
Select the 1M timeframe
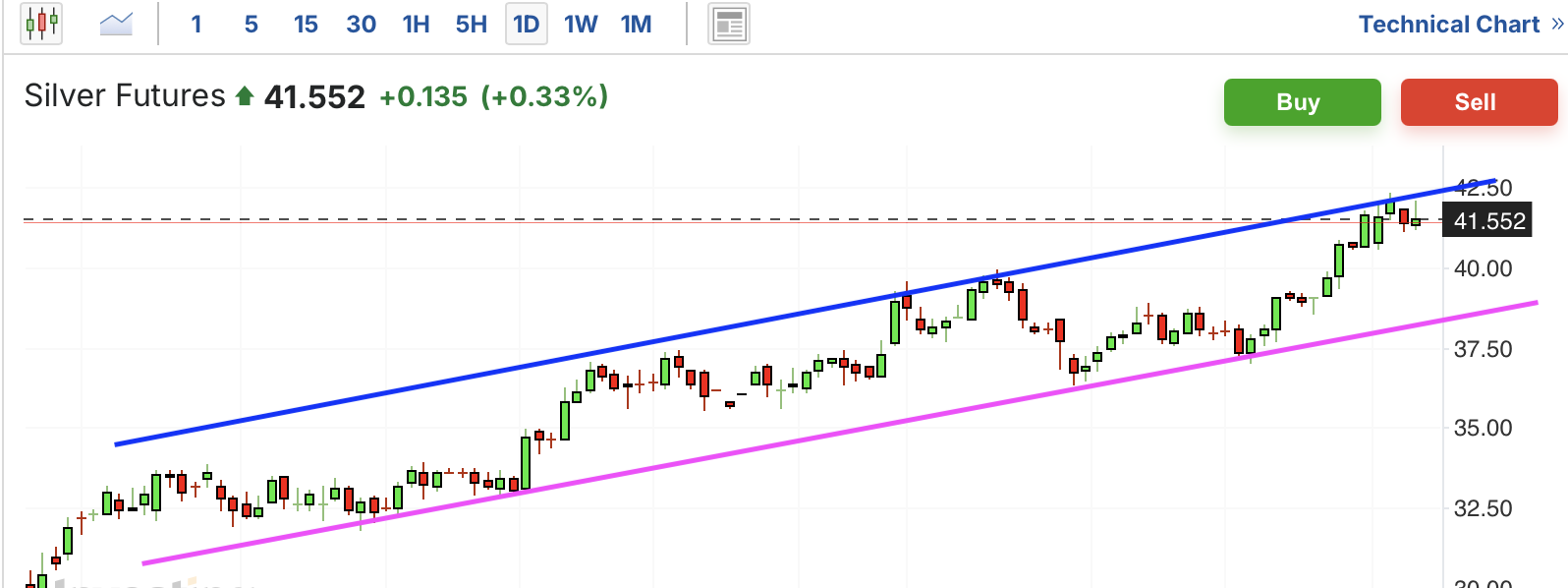pos(636,25)
